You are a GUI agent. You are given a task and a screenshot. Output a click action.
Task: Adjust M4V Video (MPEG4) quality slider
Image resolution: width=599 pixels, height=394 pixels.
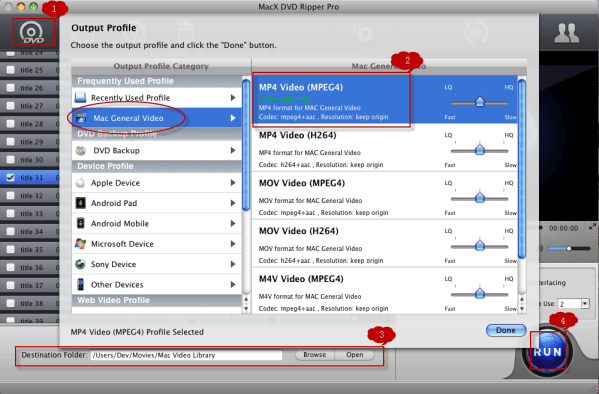[479, 293]
